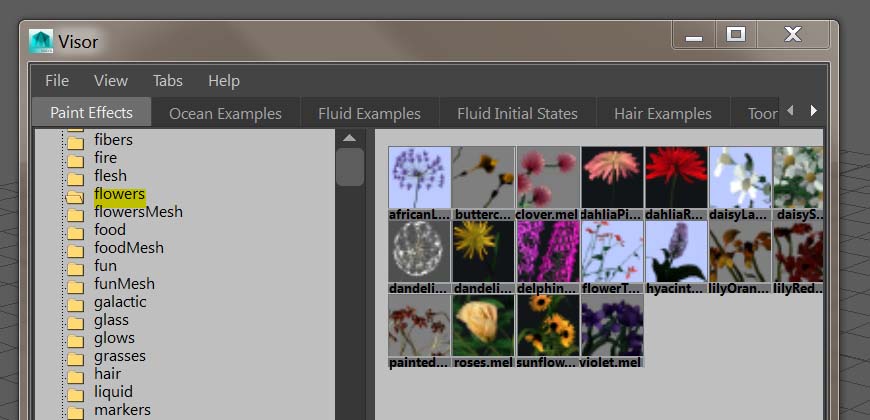This screenshot has height=420, width=870.
Task: Click the folder tree scrollbar thumb
Action: (350, 166)
